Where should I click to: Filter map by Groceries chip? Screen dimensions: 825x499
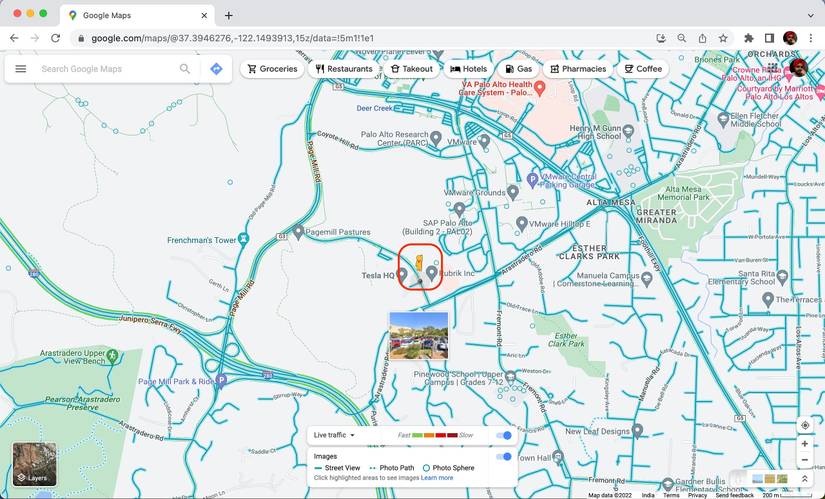pyautogui.click(x=272, y=69)
